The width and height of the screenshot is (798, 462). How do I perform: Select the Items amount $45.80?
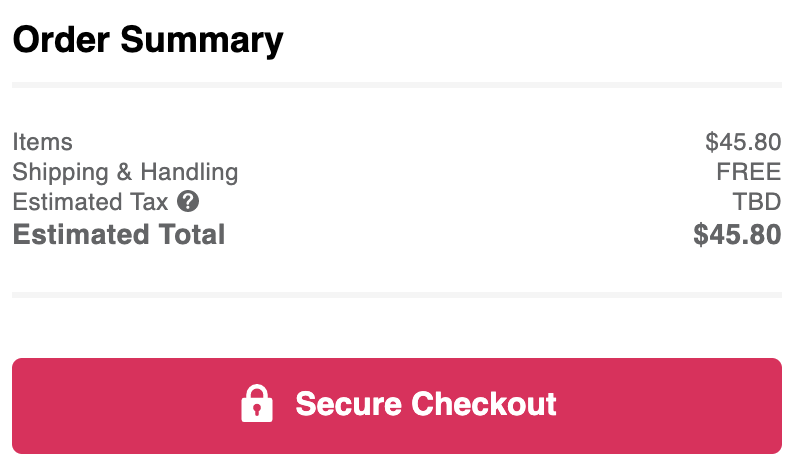pos(743,142)
